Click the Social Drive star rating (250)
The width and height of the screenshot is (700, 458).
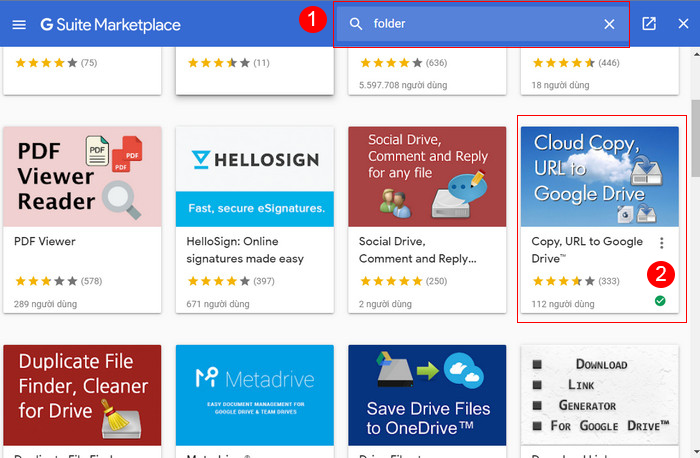(403, 281)
